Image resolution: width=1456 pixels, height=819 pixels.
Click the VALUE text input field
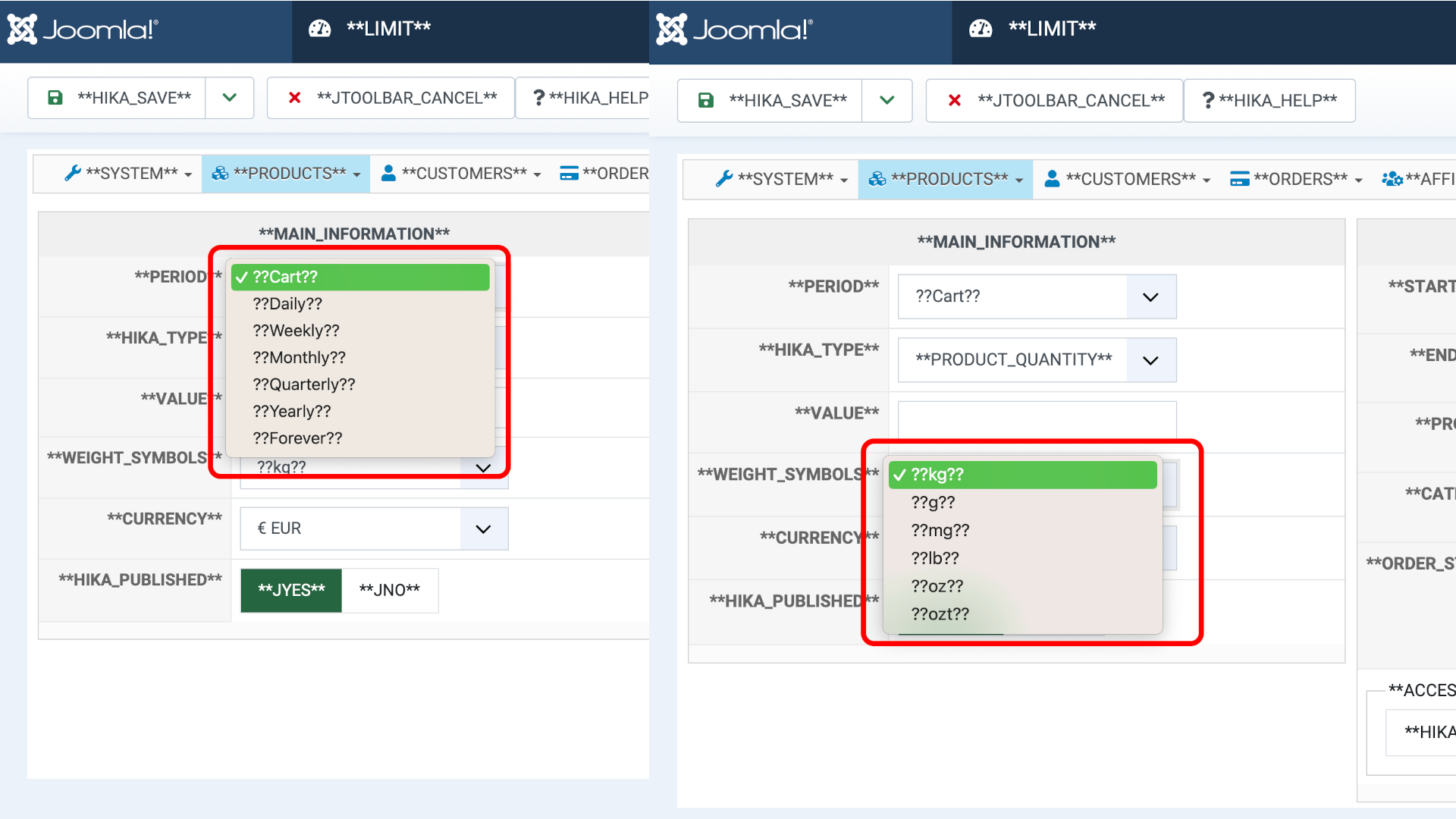coord(1036,419)
